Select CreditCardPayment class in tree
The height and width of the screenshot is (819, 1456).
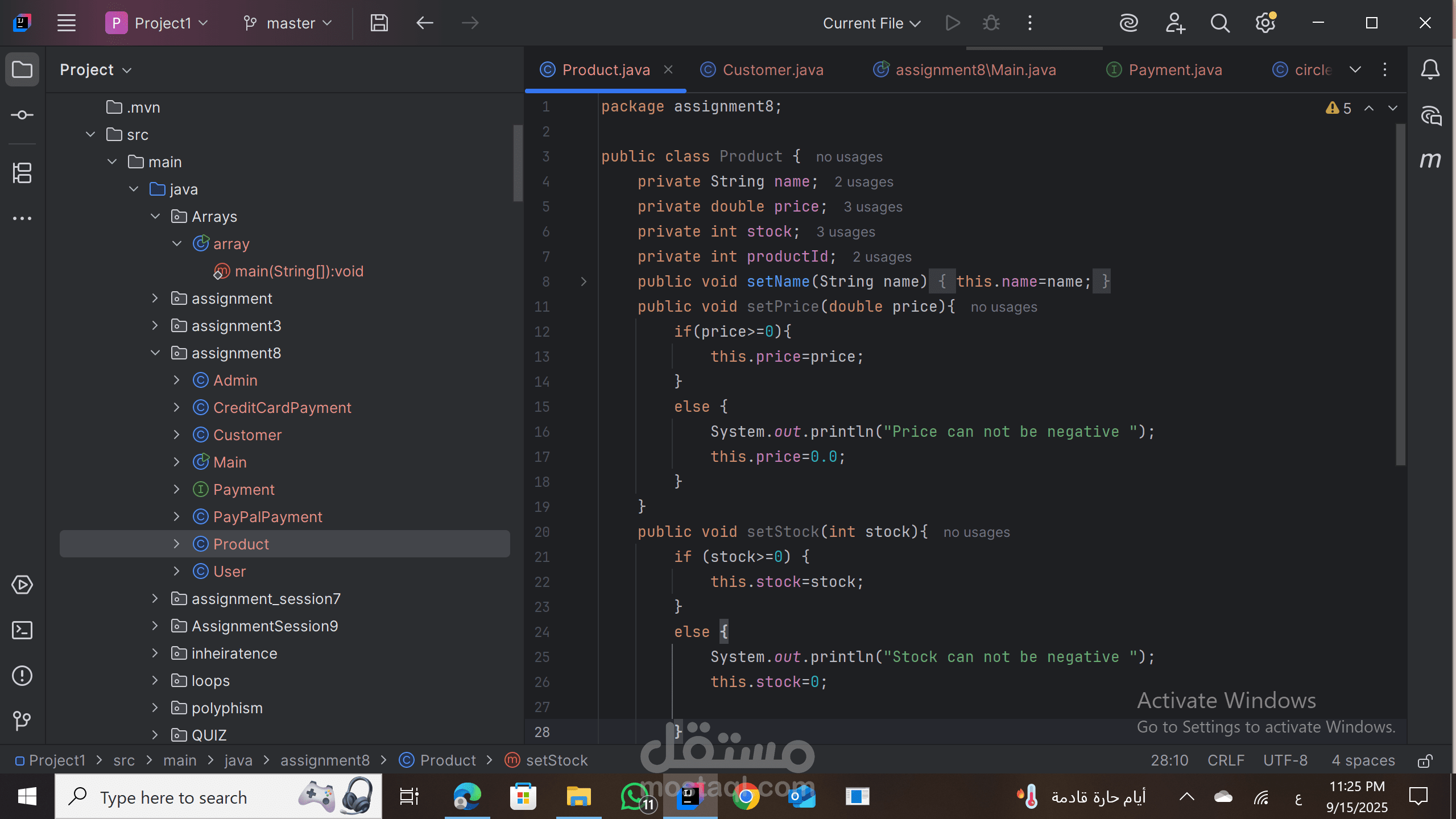point(282,408)
